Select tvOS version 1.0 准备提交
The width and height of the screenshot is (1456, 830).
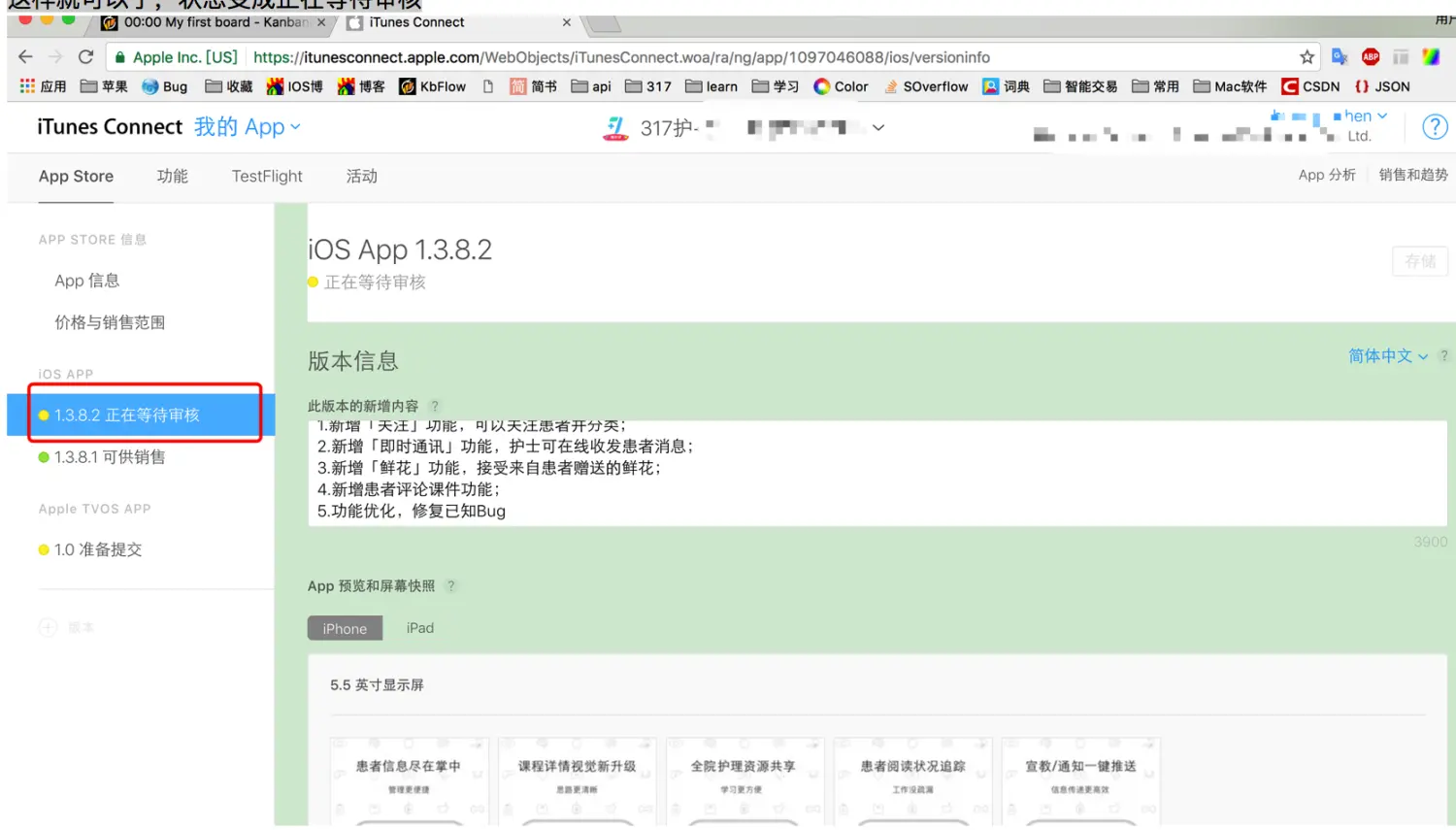[90, 549]
